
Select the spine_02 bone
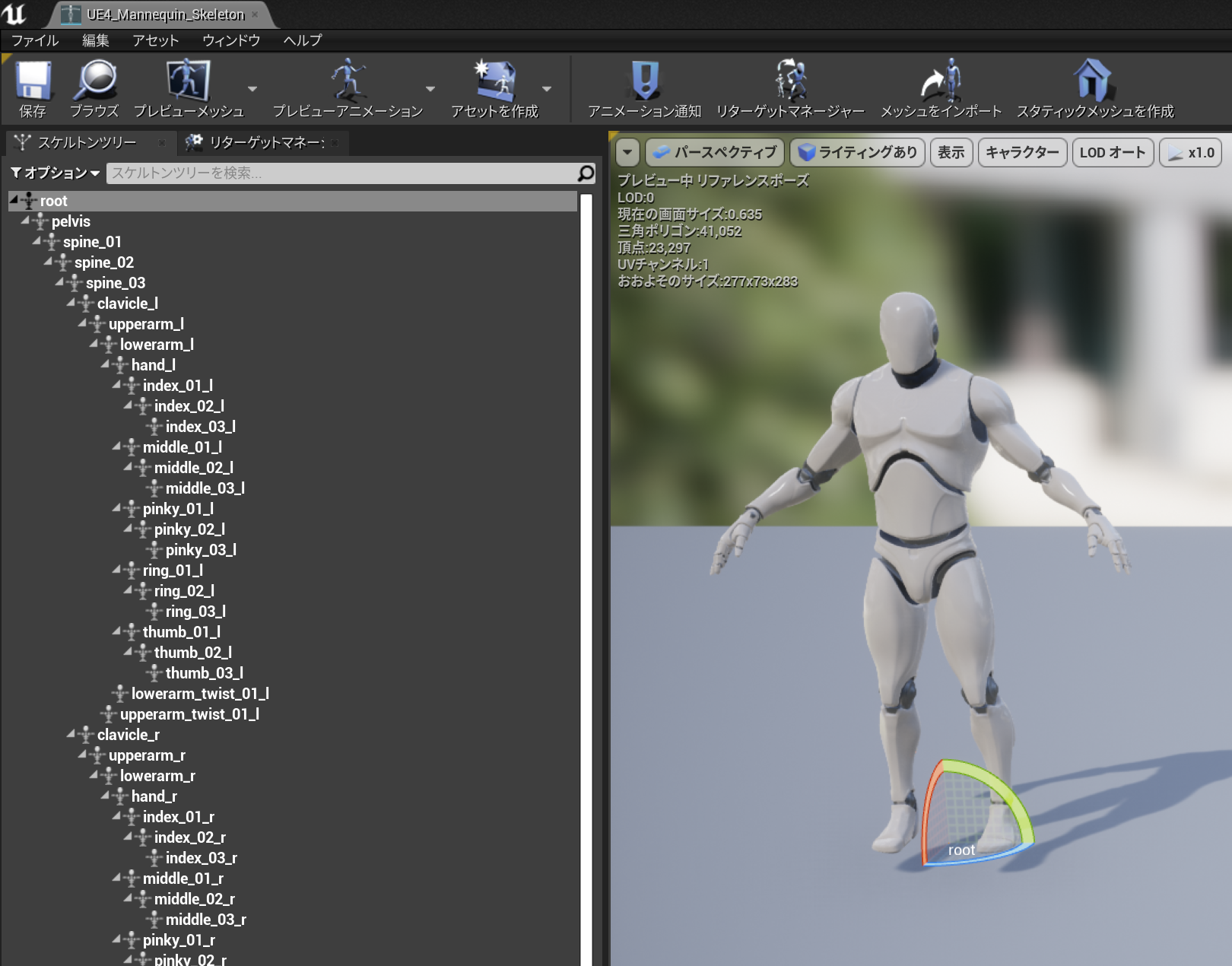click(x=103, y=262)
